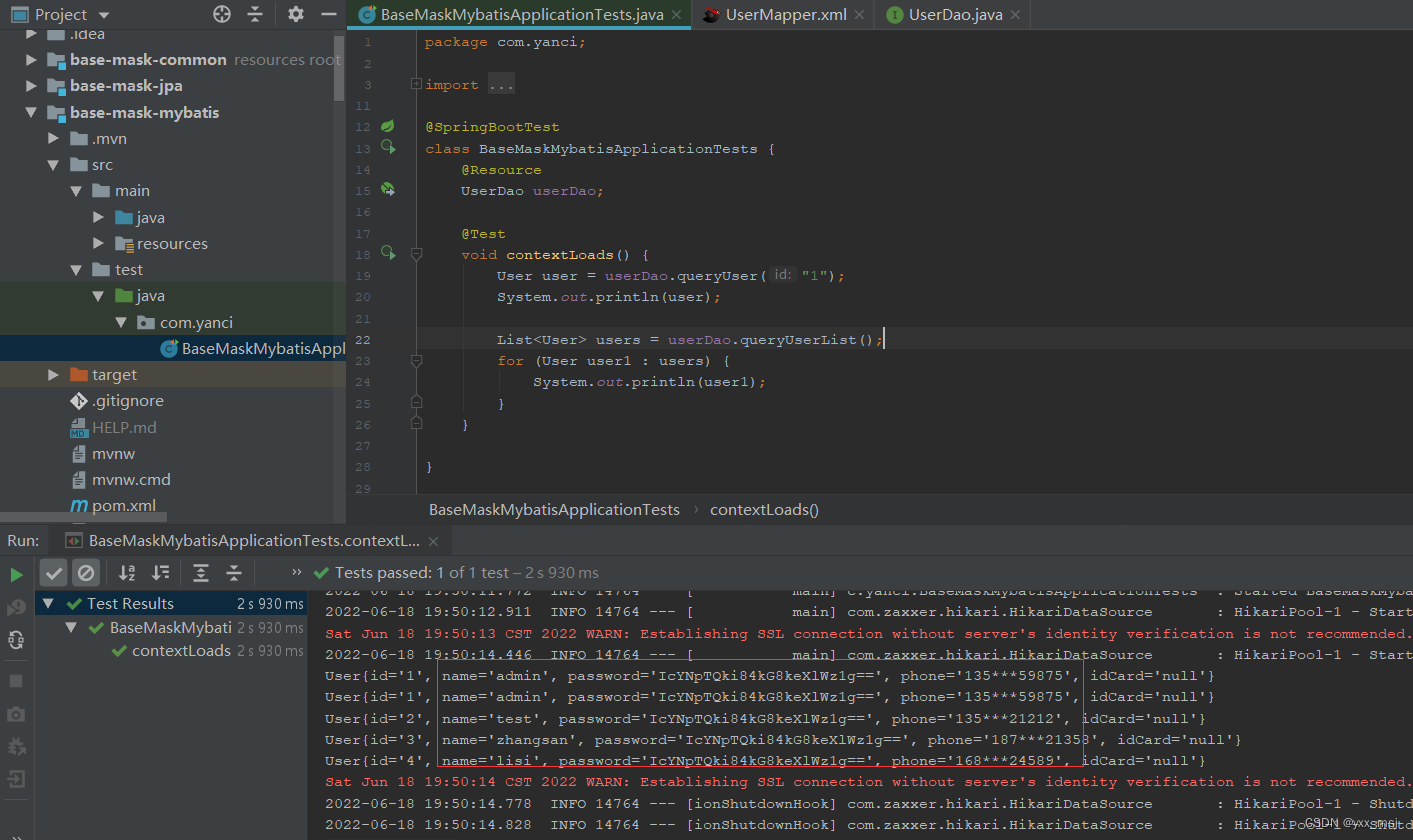The height and width of the screenshot is (840, 1413).
Task: Select mvnw.cmd in project tree
Action: click(x=120, y=480)
